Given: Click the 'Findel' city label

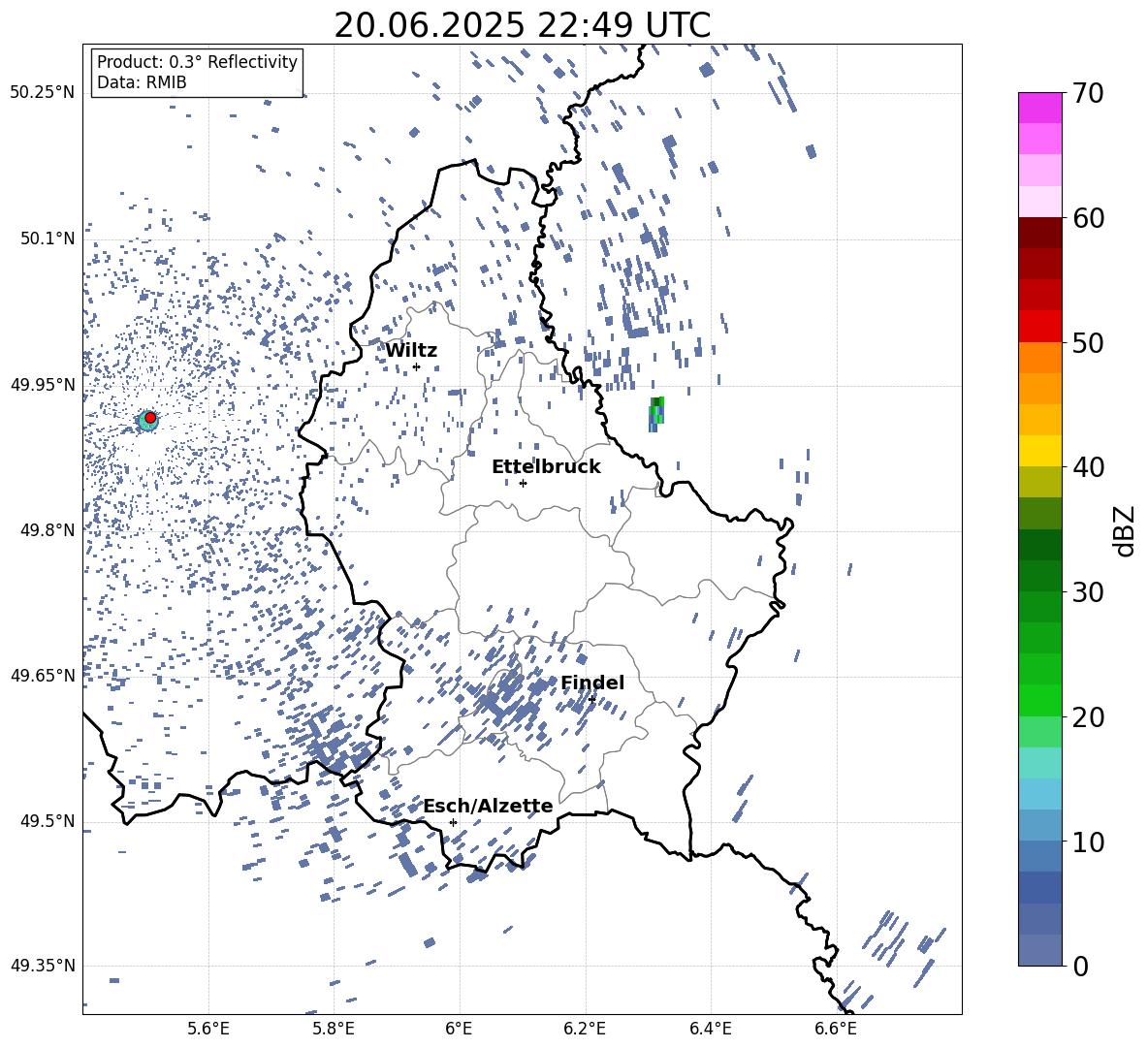Looking at the screenshot, I should click(x=592, y=683).
